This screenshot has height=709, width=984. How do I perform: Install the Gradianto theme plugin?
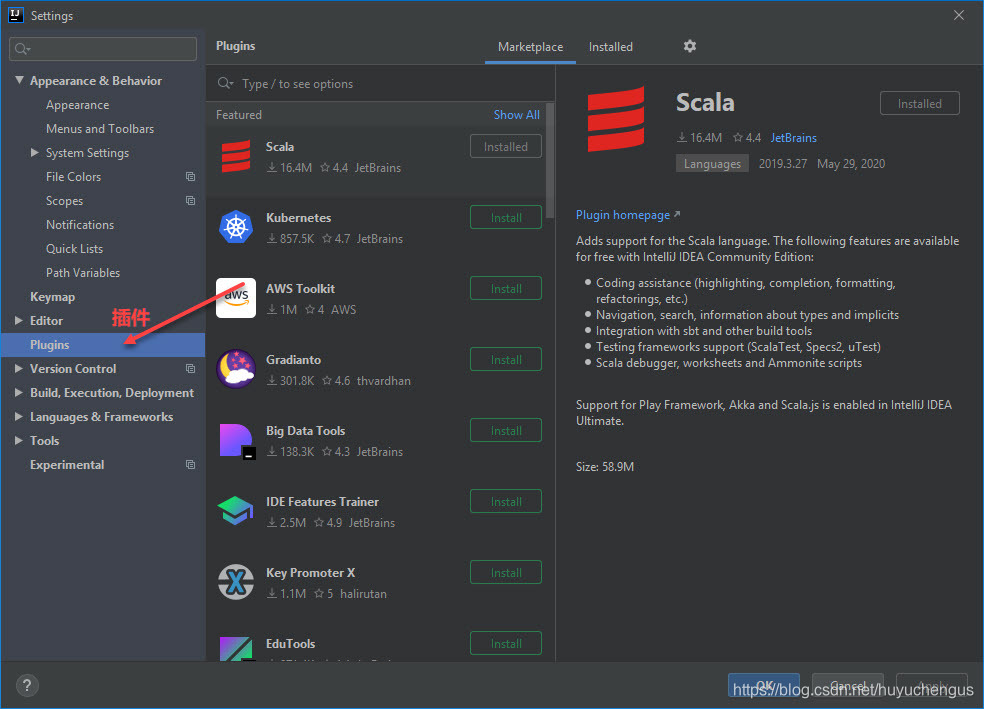[x=506, y=360]
